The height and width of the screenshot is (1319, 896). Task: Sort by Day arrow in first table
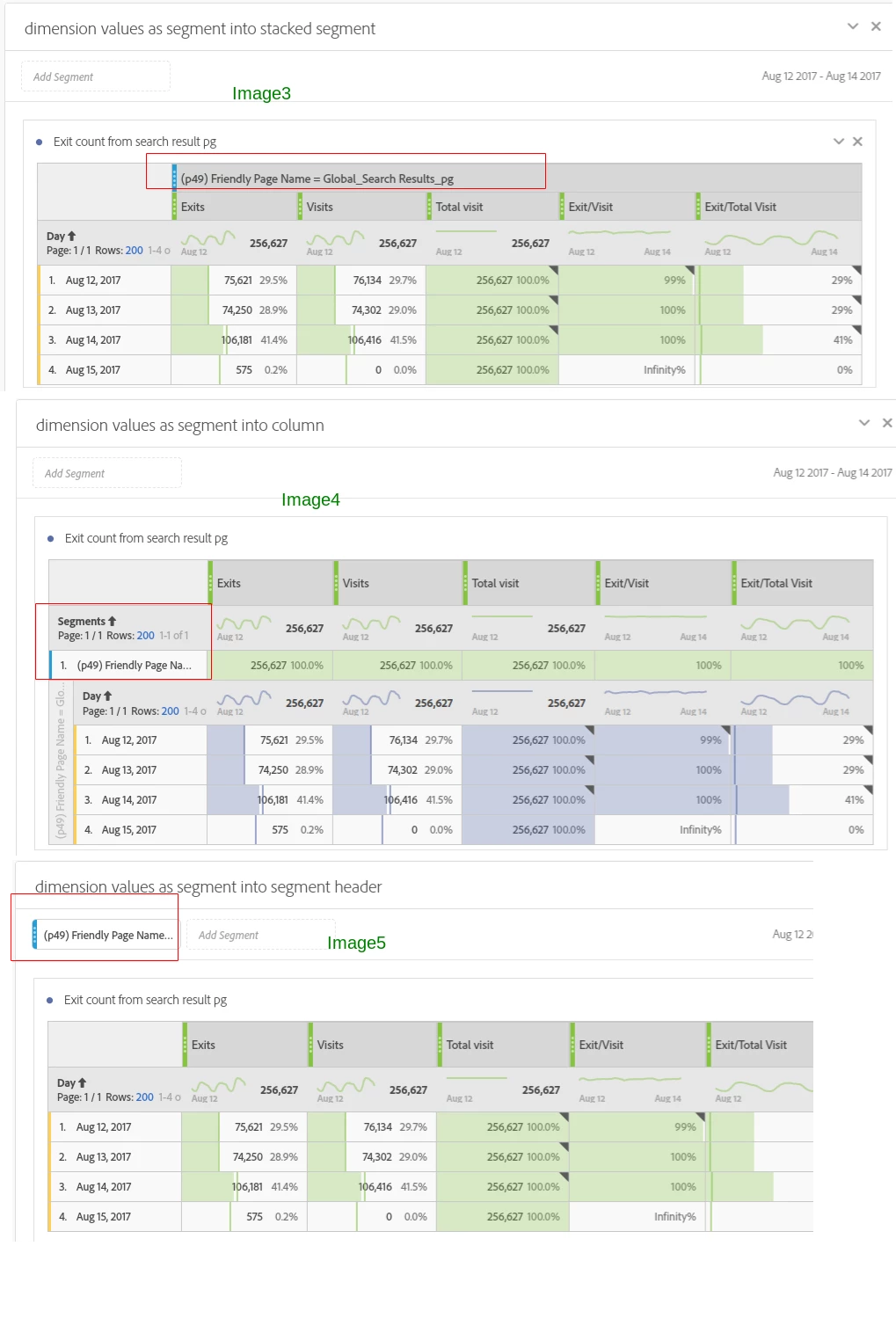pos(71,236)
